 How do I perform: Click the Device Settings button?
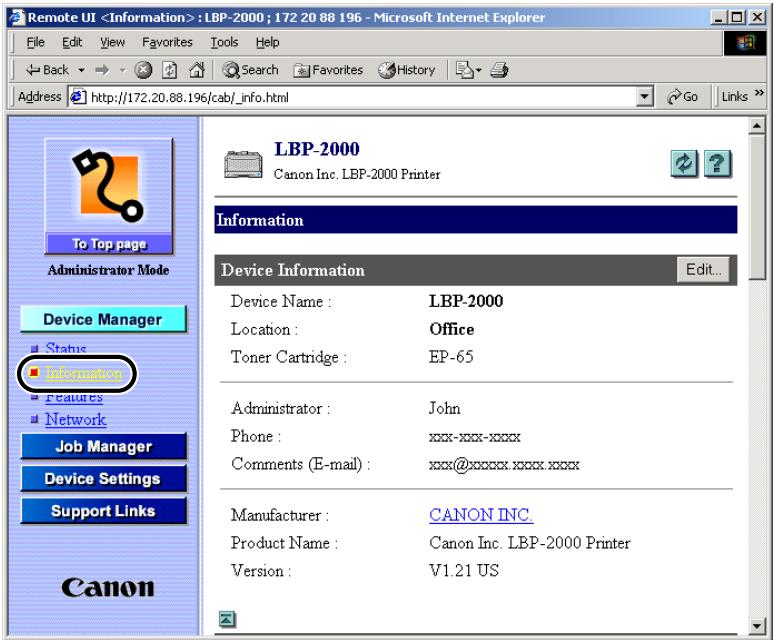pyautogui.click(x=104, y=479)
